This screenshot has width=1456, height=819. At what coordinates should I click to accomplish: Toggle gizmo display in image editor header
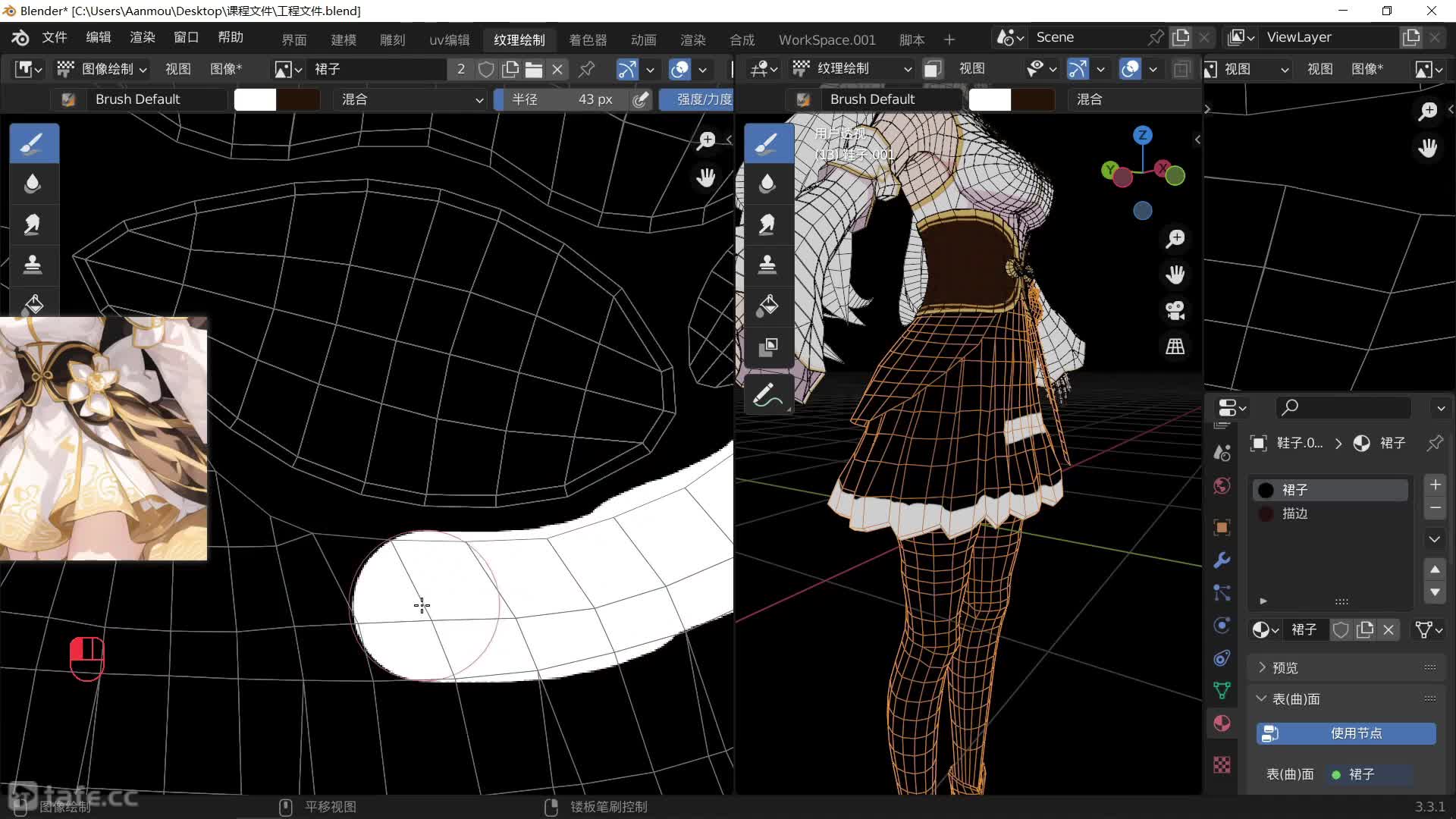click(627, 70)
